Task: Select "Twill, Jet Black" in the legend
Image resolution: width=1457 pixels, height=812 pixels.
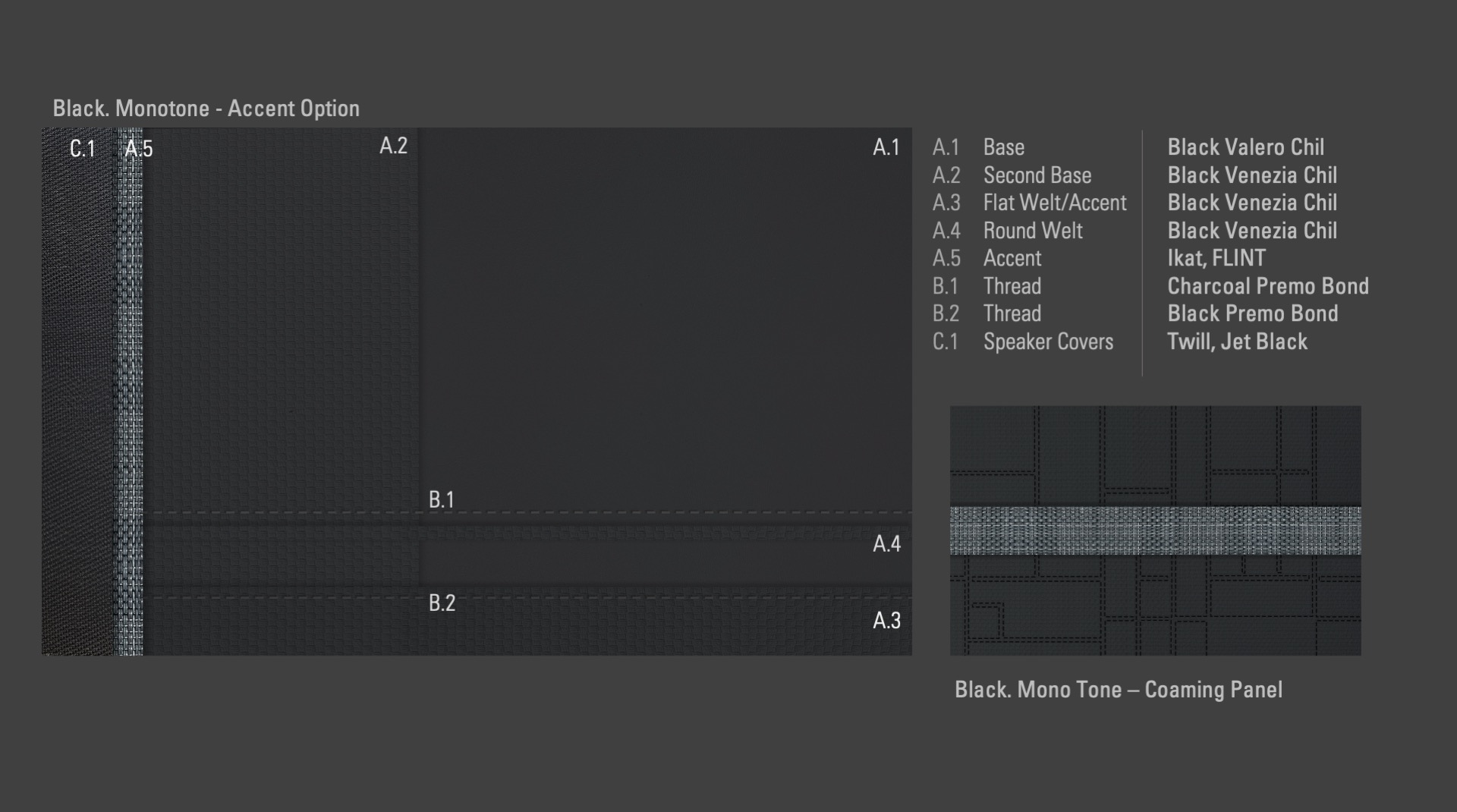Action: 1237,341
